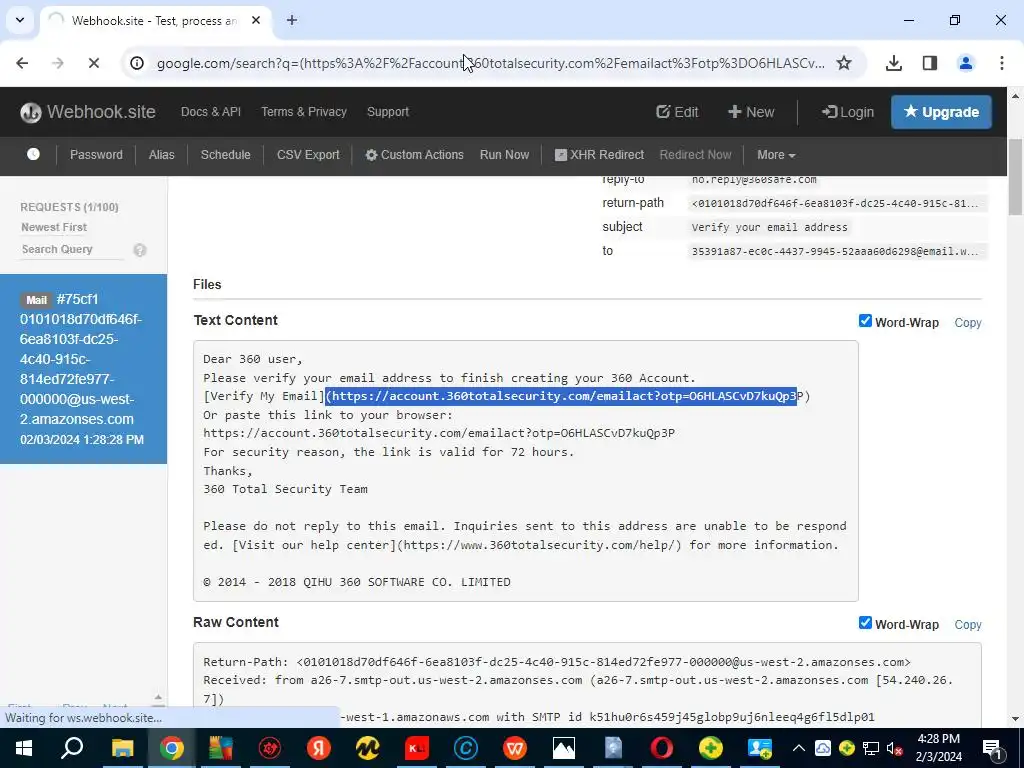
Task: Close the Webhook.site tab
Action: click(256, 20)
